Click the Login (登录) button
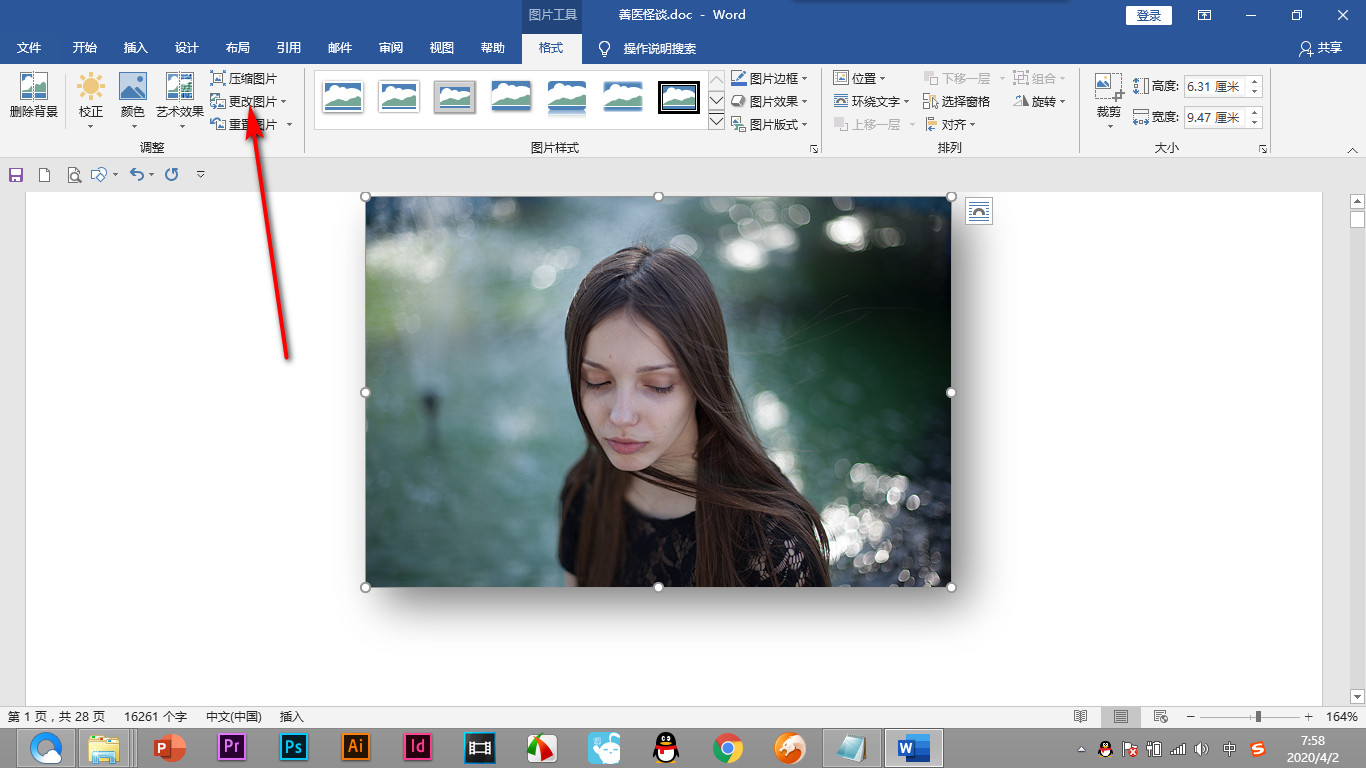Image resolution: width=1366 pixels, height=768 pixels. coord(1149,15)
